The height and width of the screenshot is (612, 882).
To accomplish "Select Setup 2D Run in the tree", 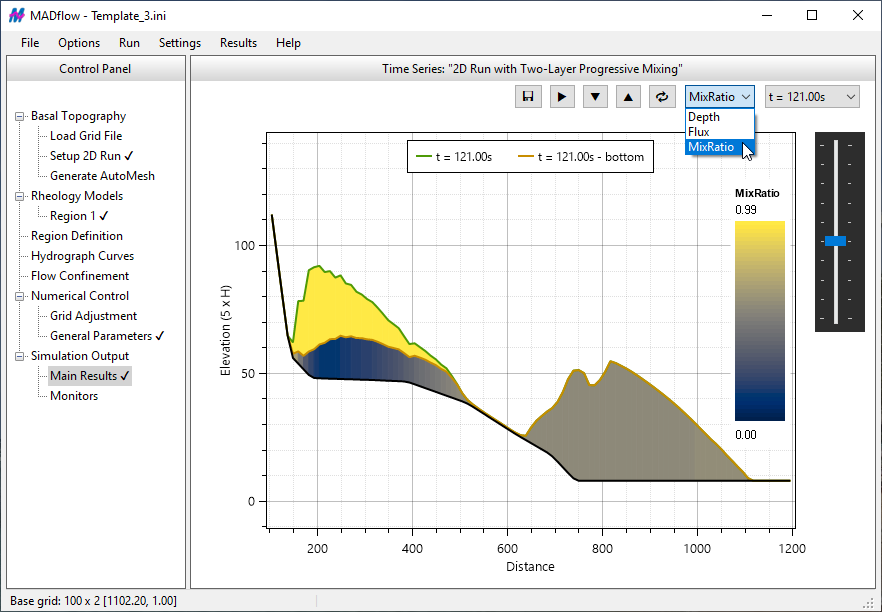I will tap(85, 156).
